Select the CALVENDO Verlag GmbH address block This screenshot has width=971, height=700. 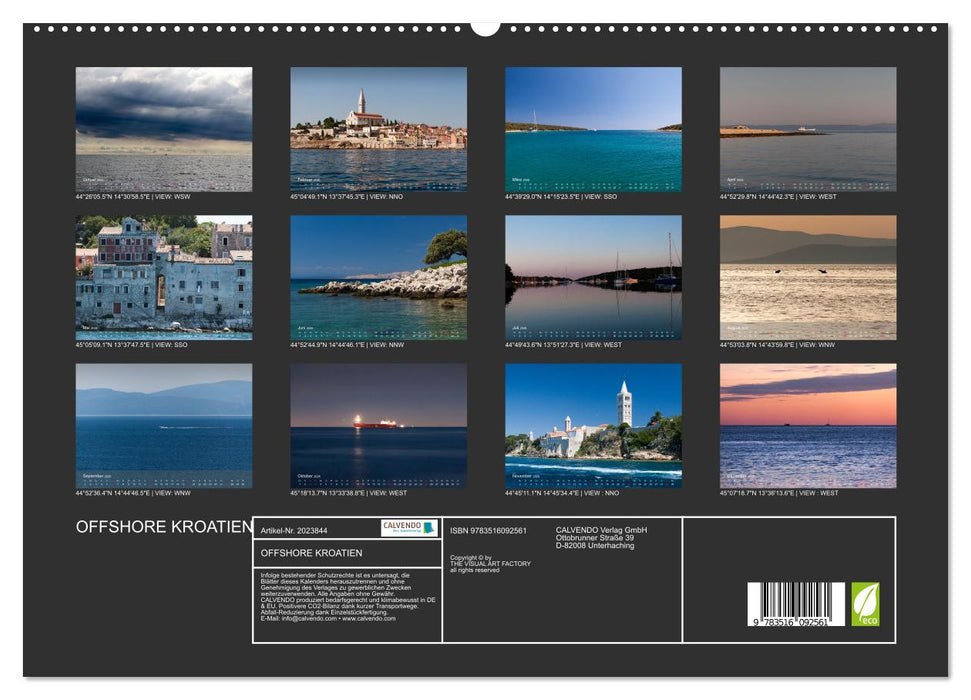coord(601,537)
